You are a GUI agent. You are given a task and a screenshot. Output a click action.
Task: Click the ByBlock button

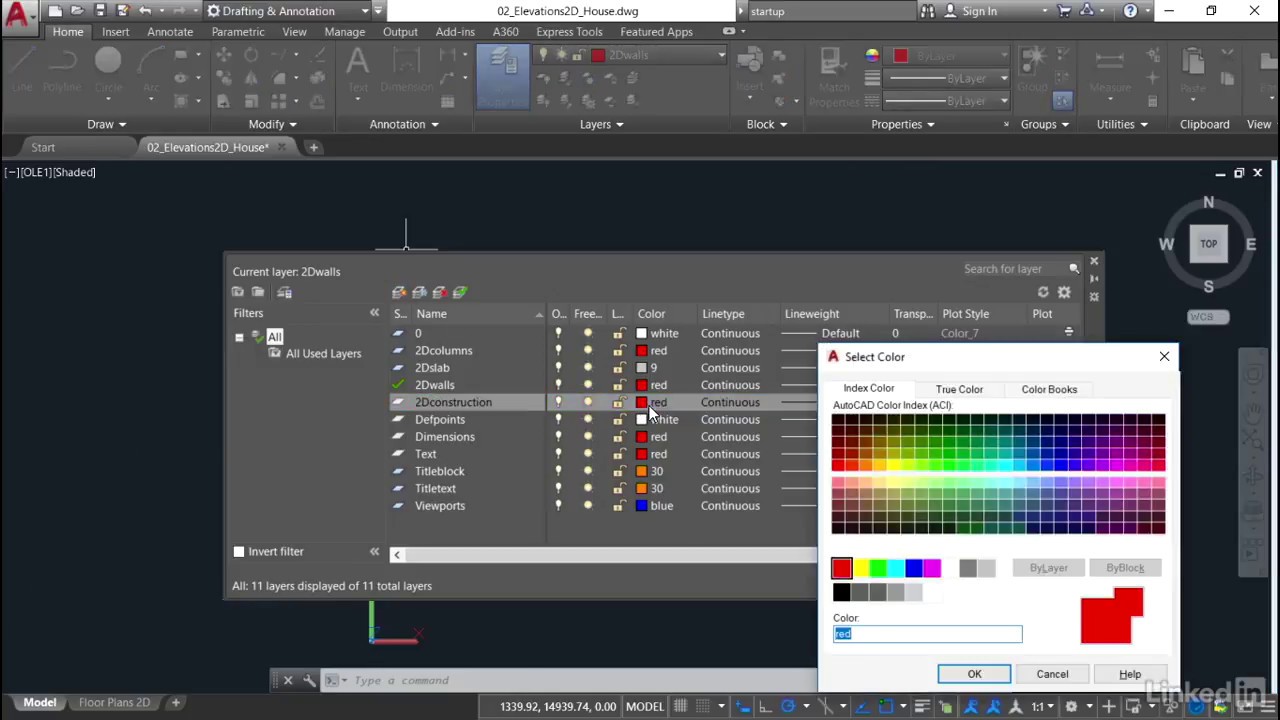1125,568
